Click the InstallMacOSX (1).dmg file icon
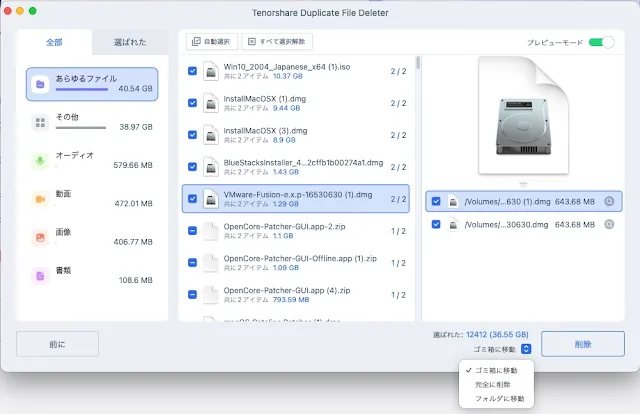The image size is (640, 414). point(211,103)
